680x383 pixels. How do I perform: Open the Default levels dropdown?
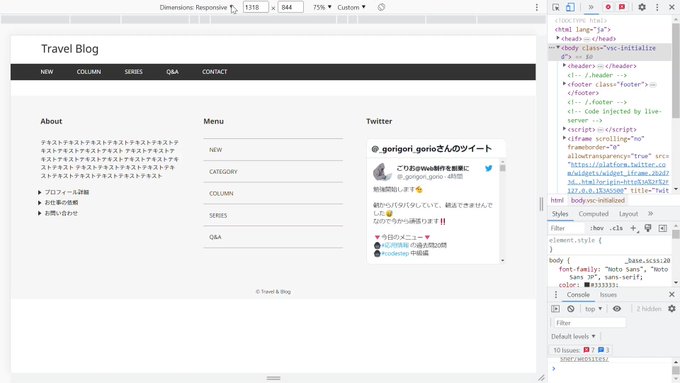click(573, 337)
